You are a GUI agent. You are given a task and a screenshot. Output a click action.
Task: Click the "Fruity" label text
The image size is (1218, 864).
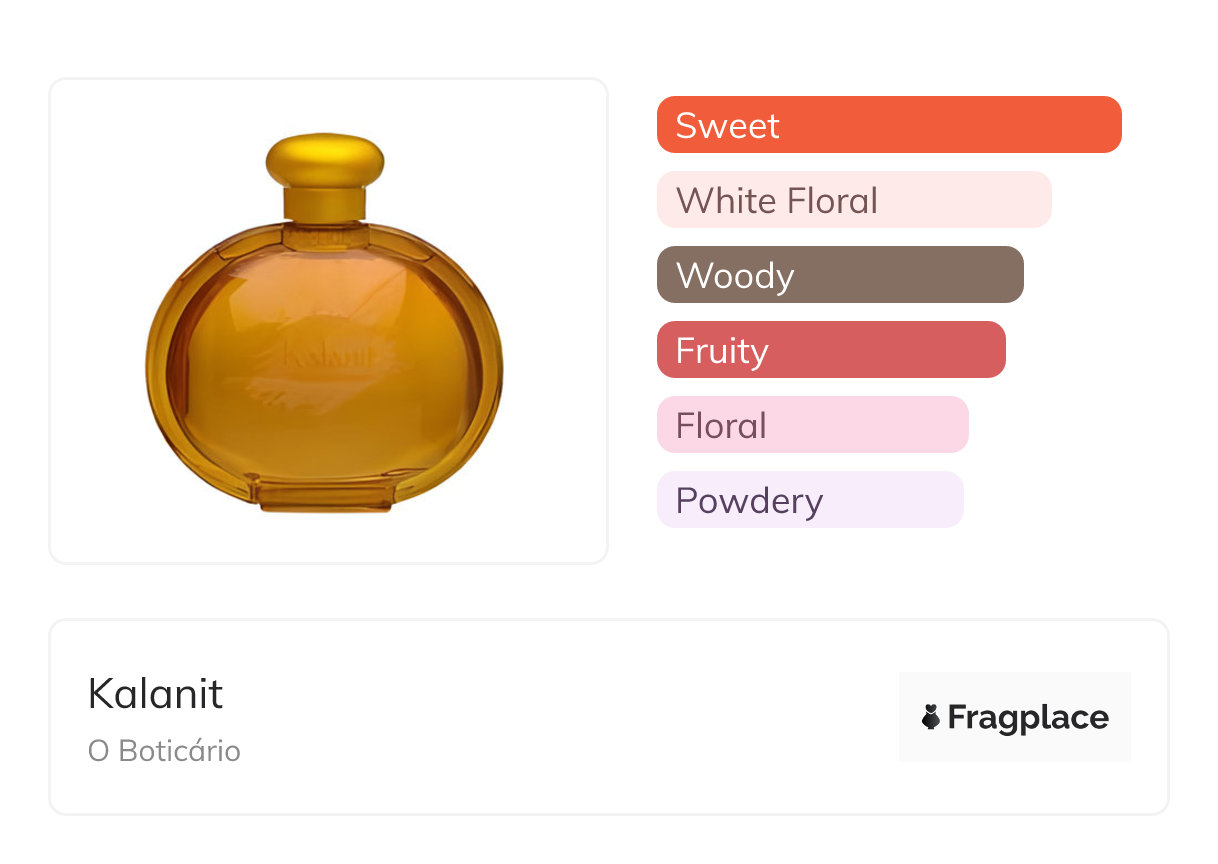[722, 351]
